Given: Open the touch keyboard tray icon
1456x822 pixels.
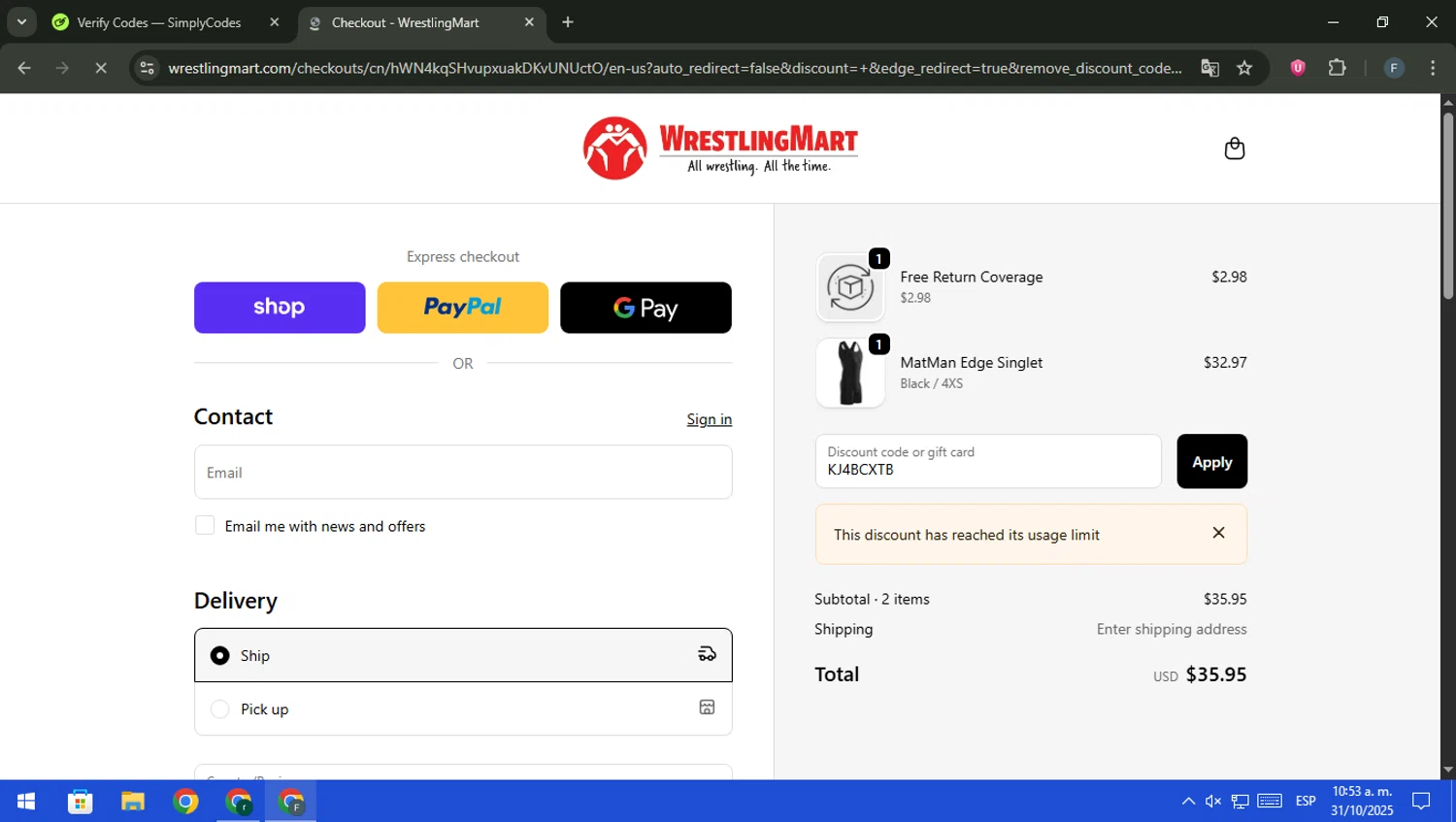Looking at the screenshot, I should click(1270, 802).
